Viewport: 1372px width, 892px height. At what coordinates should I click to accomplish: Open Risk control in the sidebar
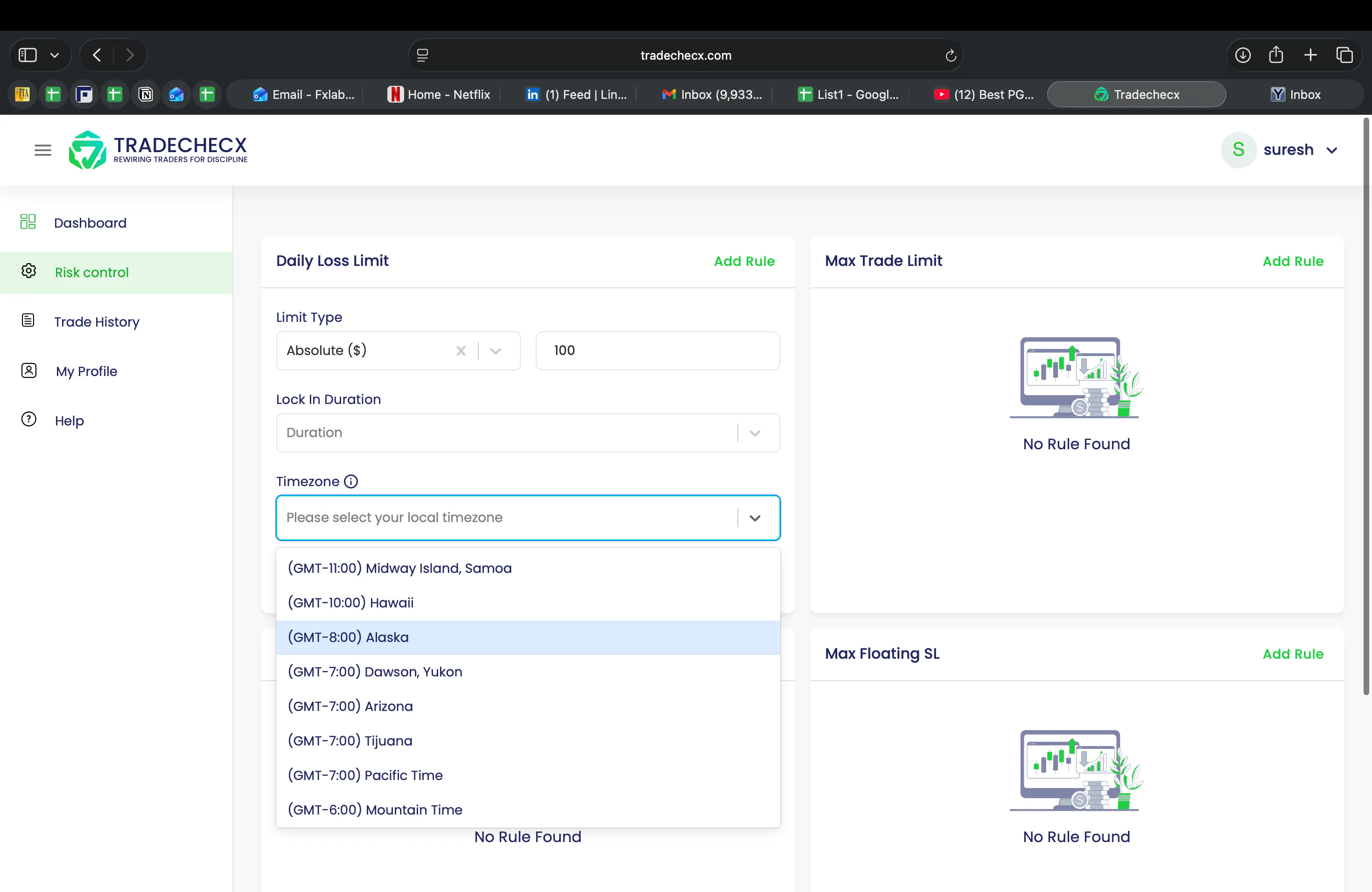(x=117, y=272)
